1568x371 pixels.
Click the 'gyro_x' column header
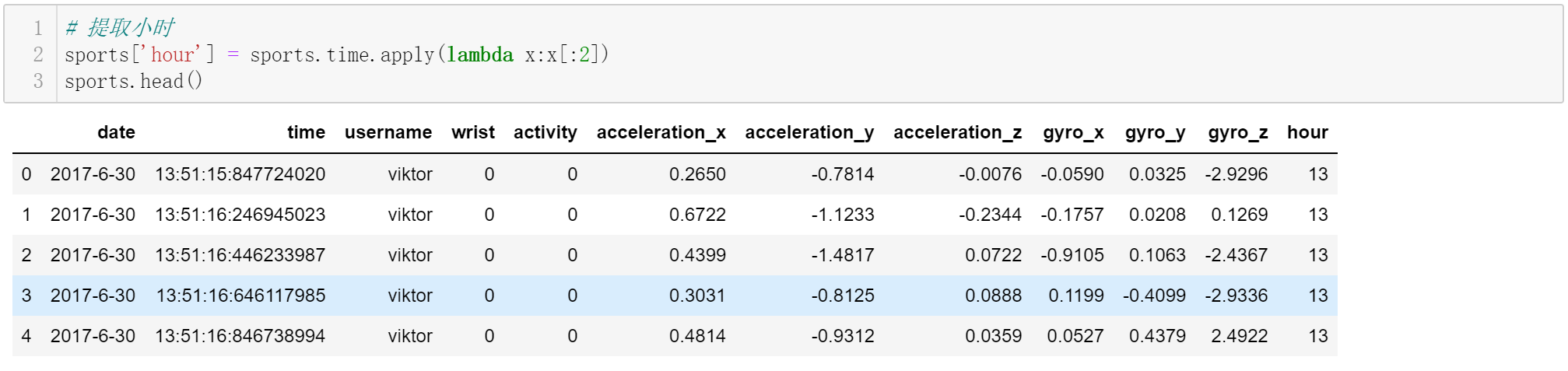click(x=1073, y=133)
